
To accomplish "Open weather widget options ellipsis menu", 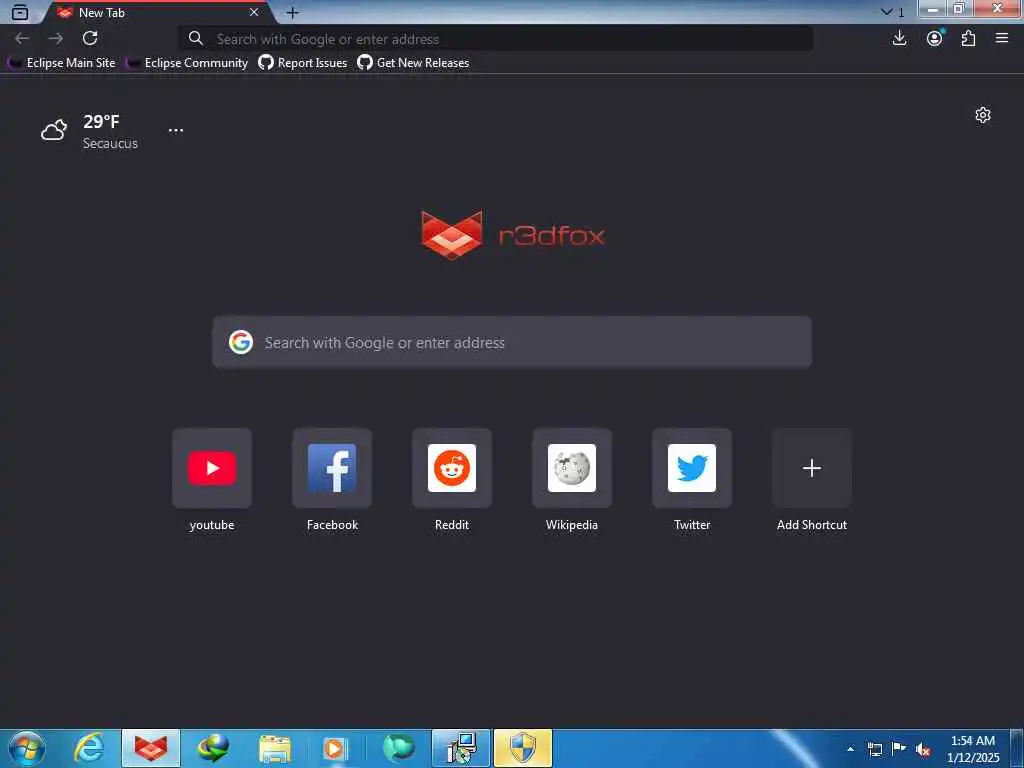I will 176,130.
